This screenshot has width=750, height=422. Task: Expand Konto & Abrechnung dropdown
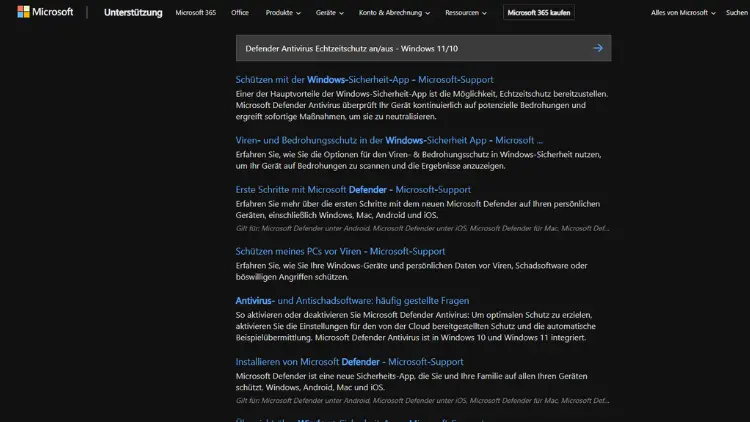(x=394, y=12)
